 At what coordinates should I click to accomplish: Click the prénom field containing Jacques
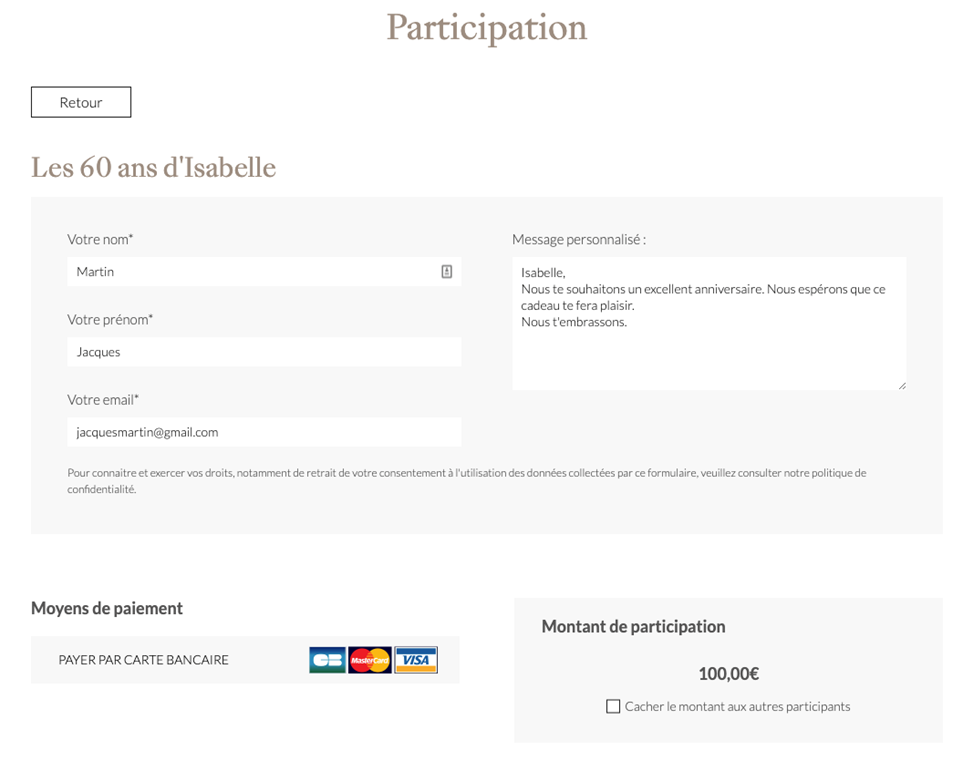(264, 352)
